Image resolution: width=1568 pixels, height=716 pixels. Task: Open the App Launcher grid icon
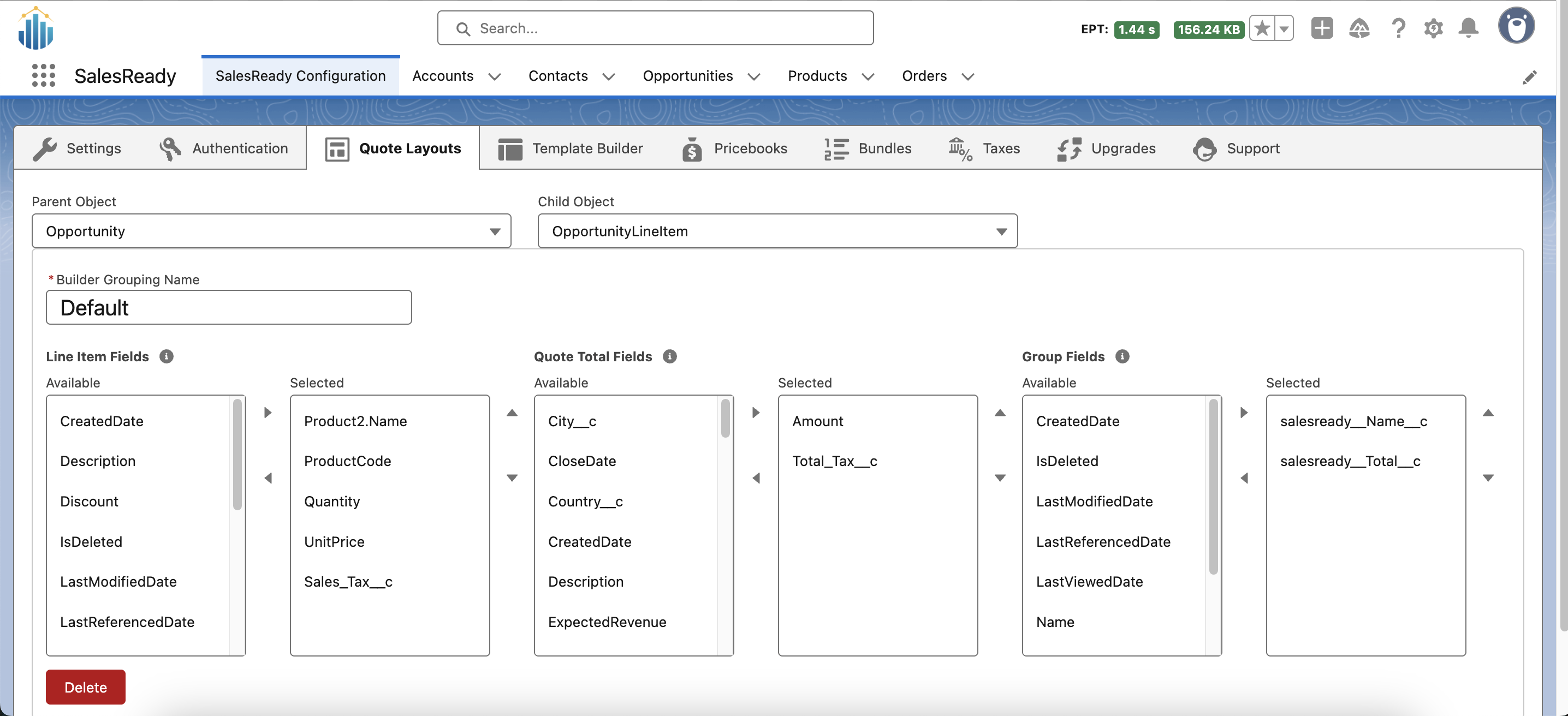click(43, 75)
